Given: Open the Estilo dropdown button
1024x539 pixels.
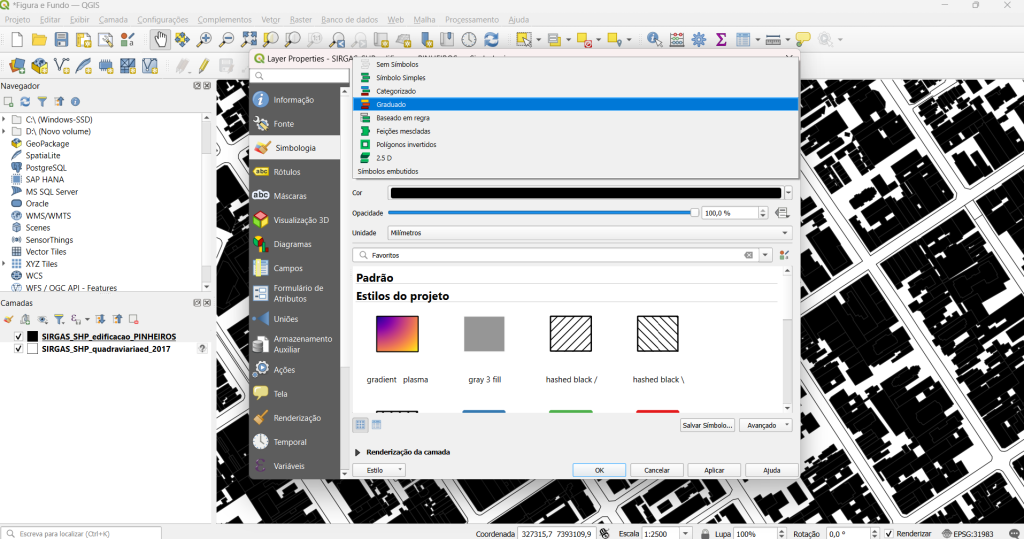Looking at the screenshot, I should (x=379, y=470).
